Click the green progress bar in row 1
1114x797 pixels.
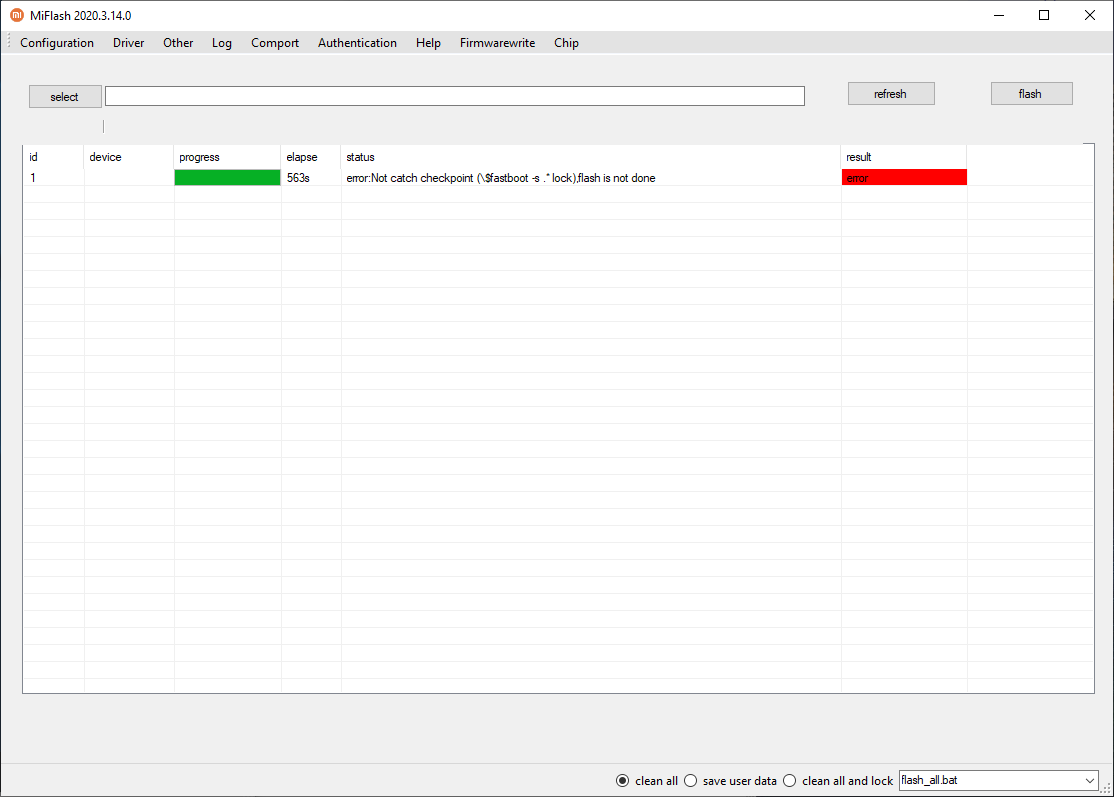(x=227, y=177)
